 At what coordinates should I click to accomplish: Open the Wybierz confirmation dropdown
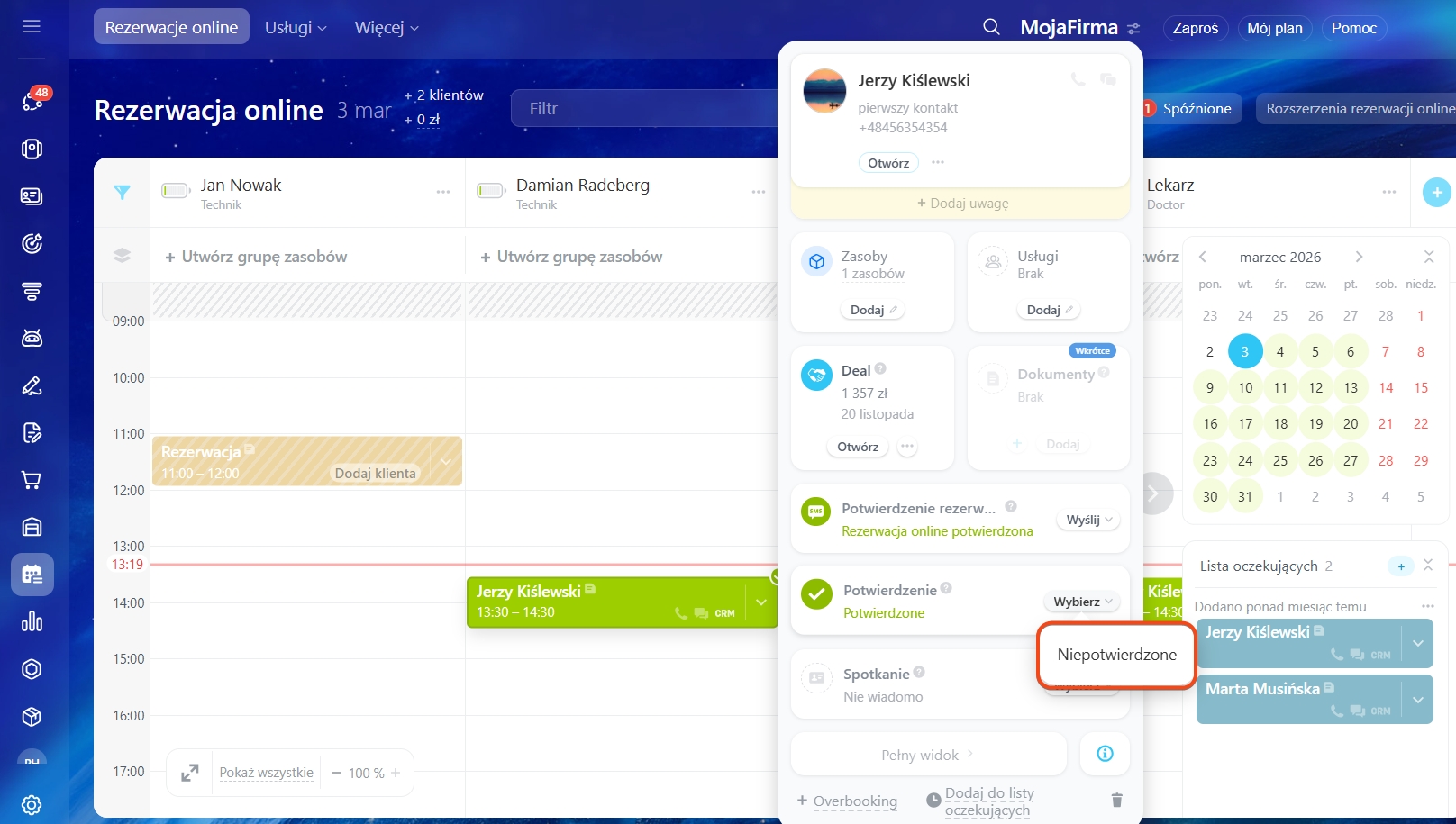click(1082, 602)
